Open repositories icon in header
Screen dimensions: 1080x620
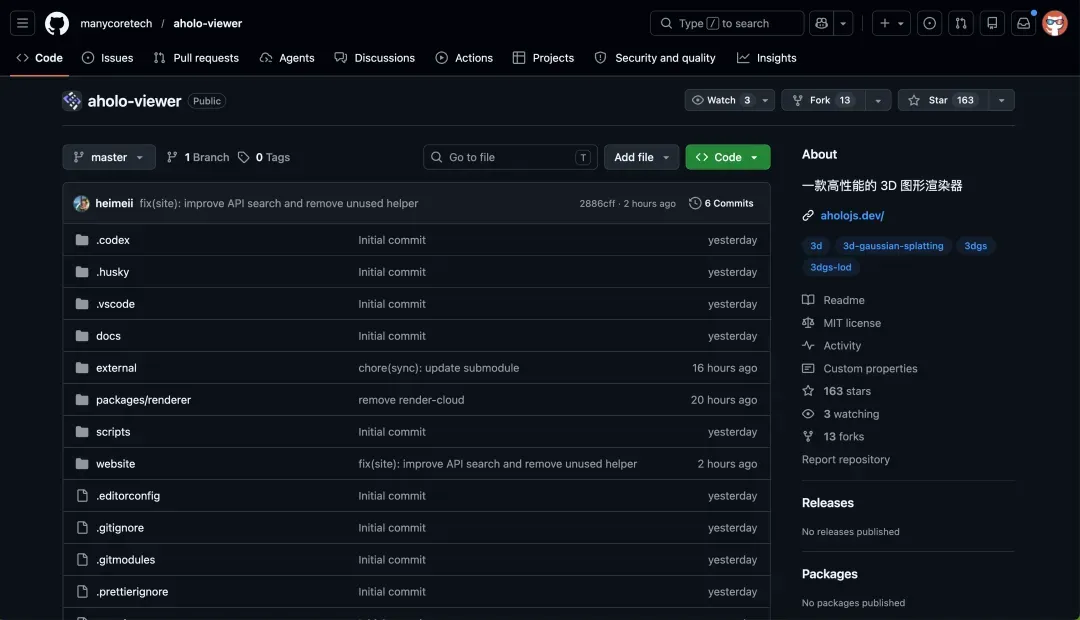coord(992,23)
